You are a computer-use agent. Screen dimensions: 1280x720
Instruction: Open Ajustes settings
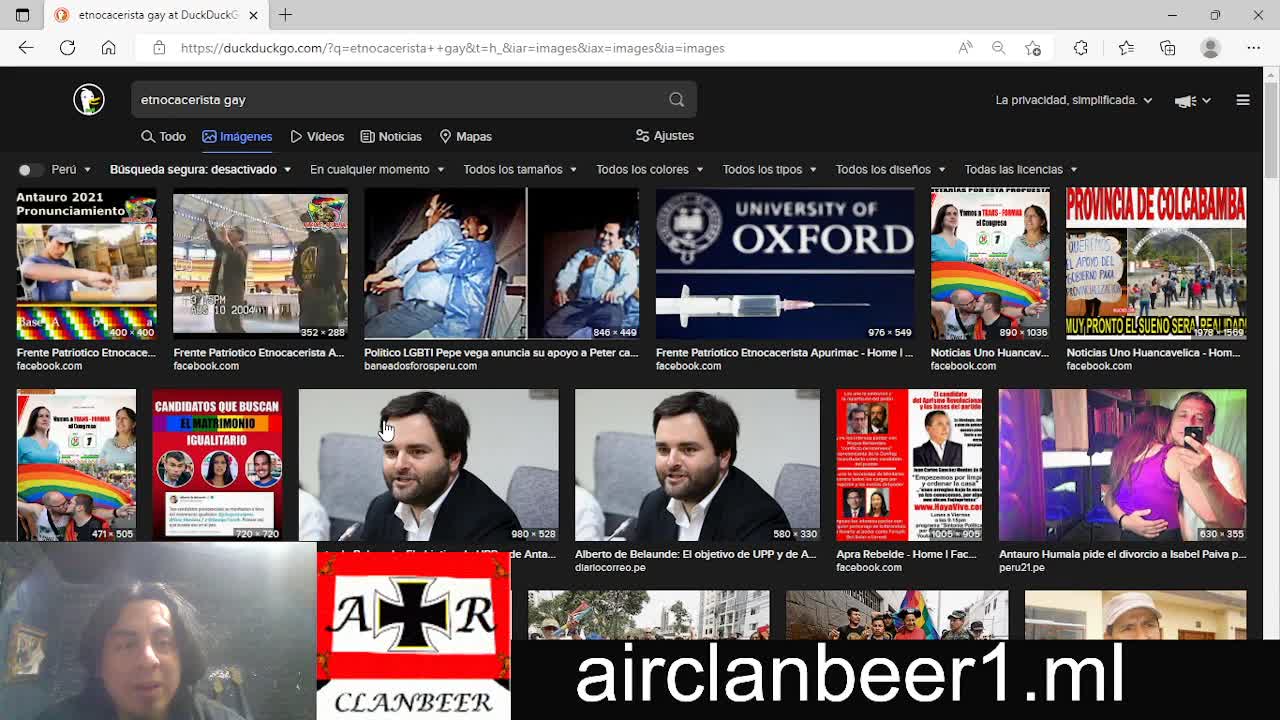pos(665,136)
